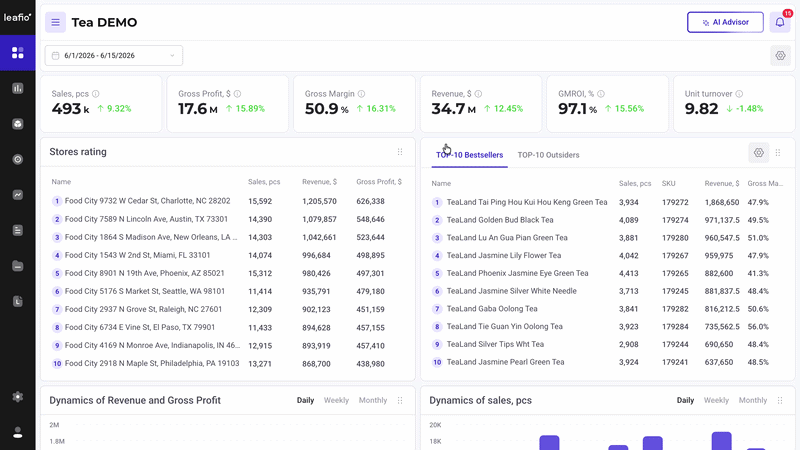Open the trend line sidebar icon
The width and height of the screenshot is (800, 450).
click(17, 195)
